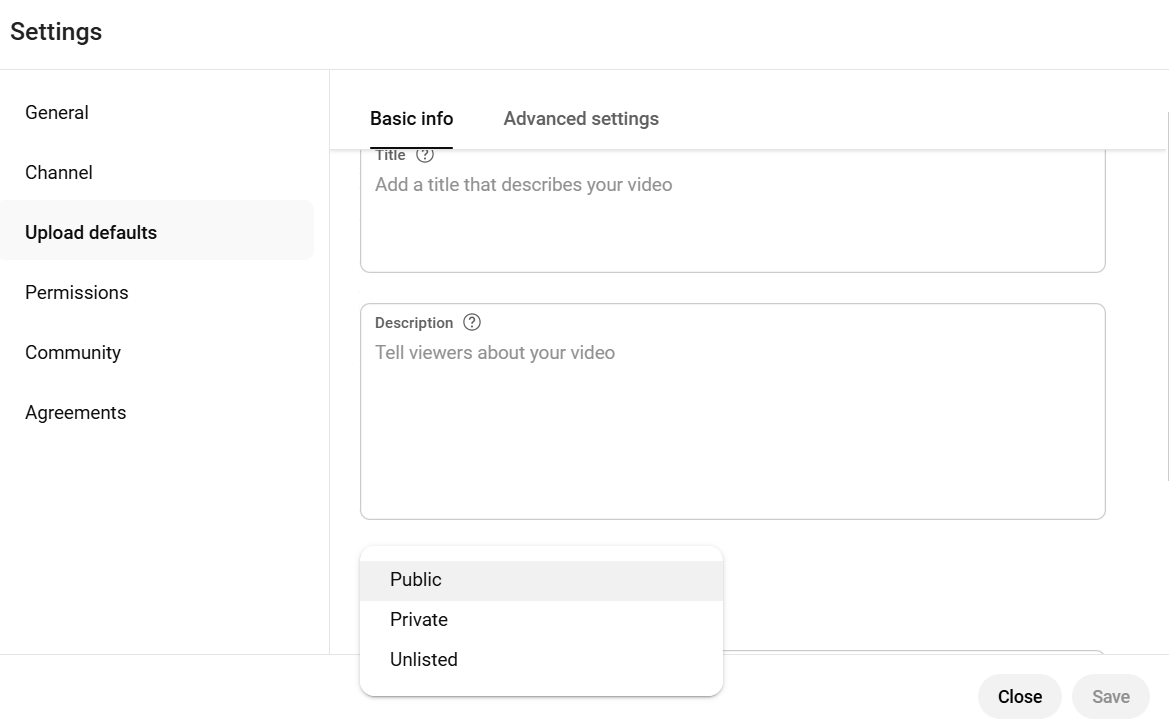This screenshot has height=728, width=1169.
Task: Open the General settings section
Action: click(x=56, y=112)
